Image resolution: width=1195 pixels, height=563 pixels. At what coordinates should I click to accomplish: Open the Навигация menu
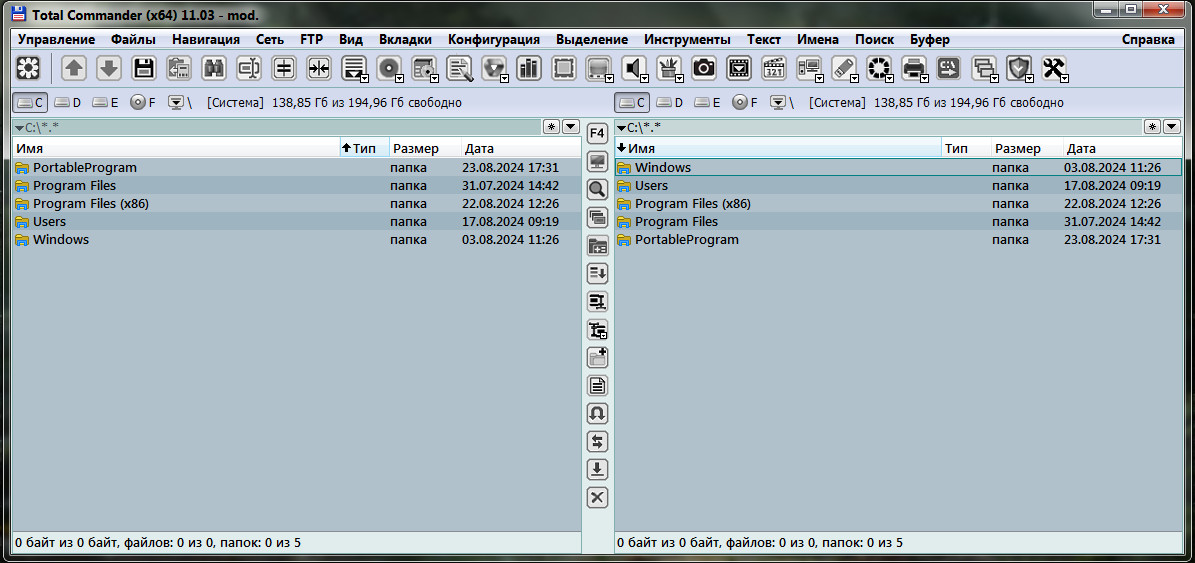click(206, 40)
